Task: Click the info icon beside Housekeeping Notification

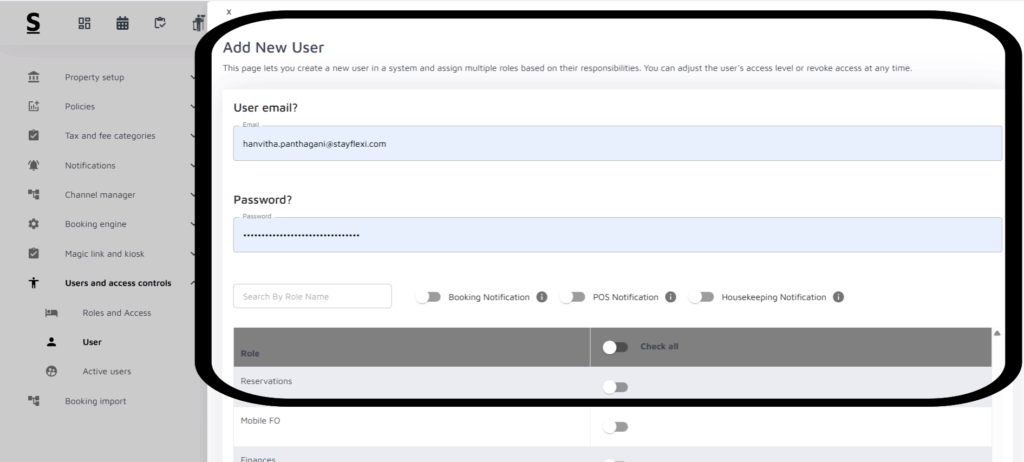Action: coord(838,297)
